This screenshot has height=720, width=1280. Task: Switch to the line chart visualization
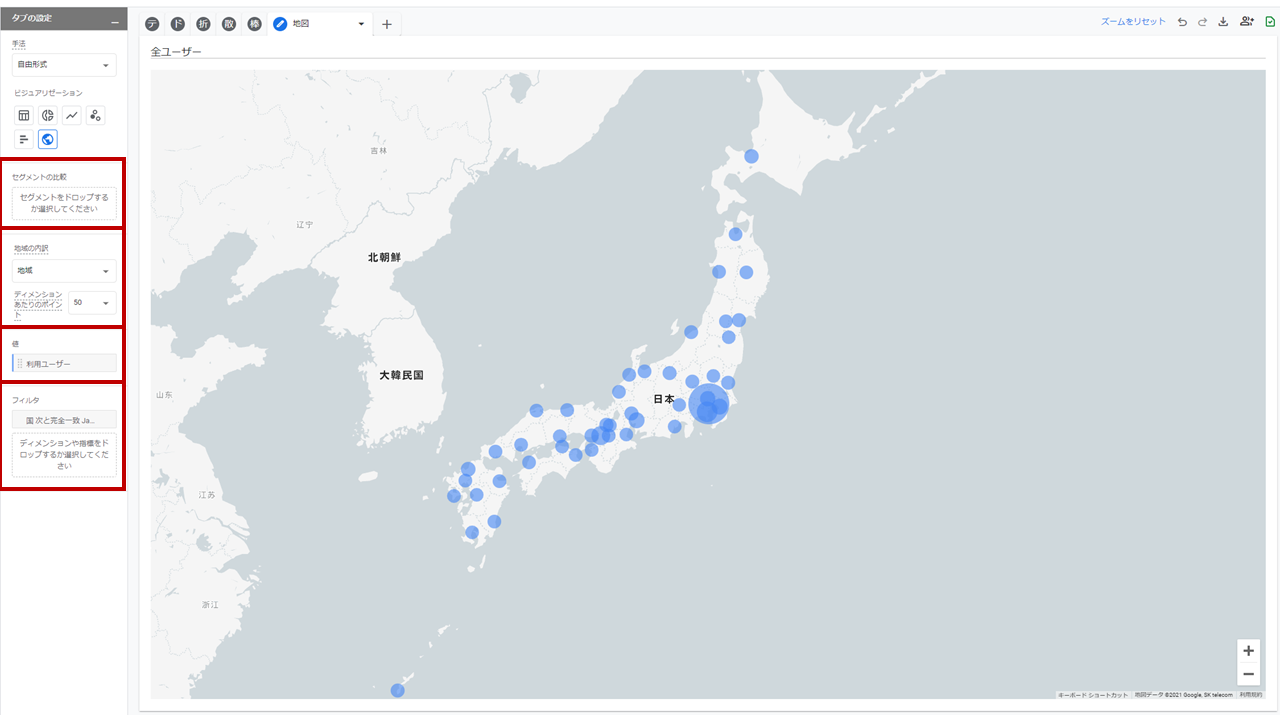(x=70, y=115)
